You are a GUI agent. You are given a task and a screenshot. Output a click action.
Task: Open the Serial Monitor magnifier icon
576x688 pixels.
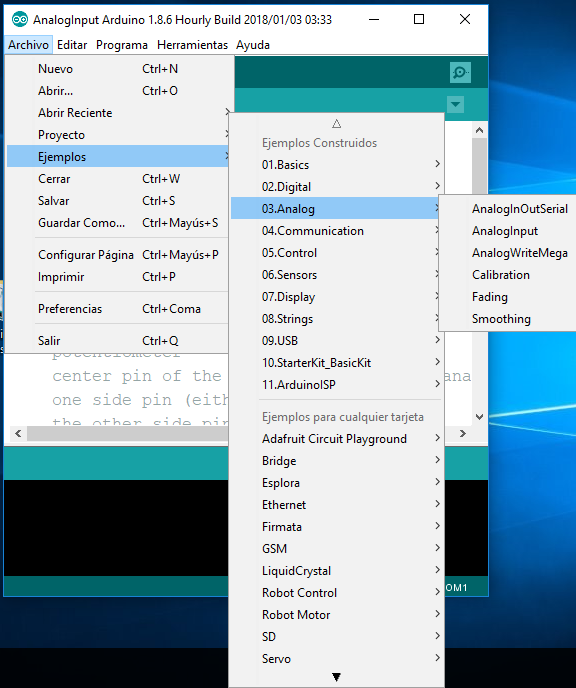[x=460, y=72]
